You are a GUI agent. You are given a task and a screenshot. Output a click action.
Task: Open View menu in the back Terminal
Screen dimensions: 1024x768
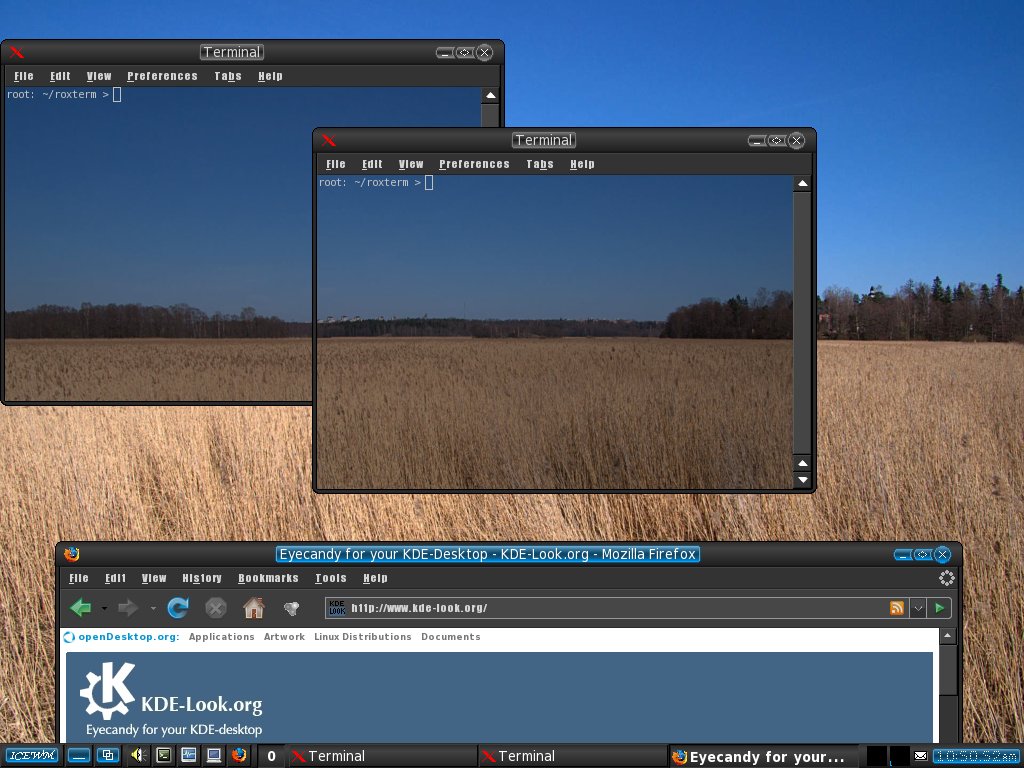click(99, 76)
